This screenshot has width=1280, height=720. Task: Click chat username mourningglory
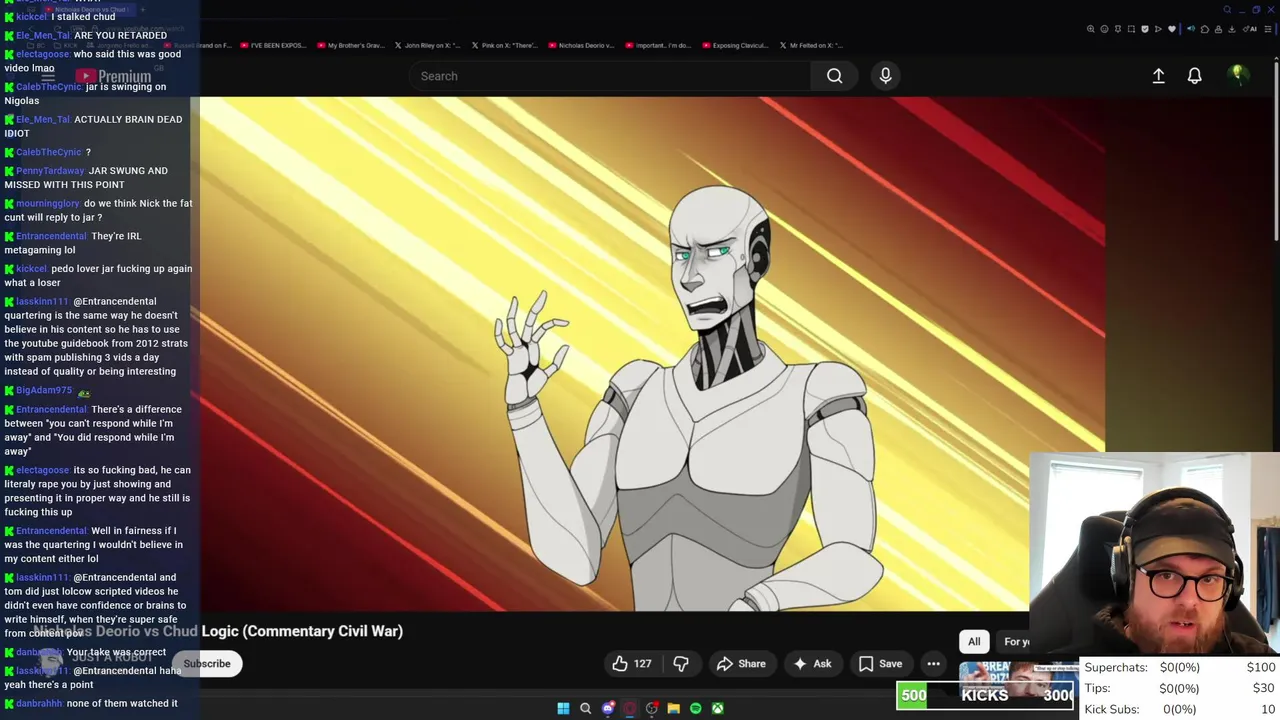pos(47,204)
